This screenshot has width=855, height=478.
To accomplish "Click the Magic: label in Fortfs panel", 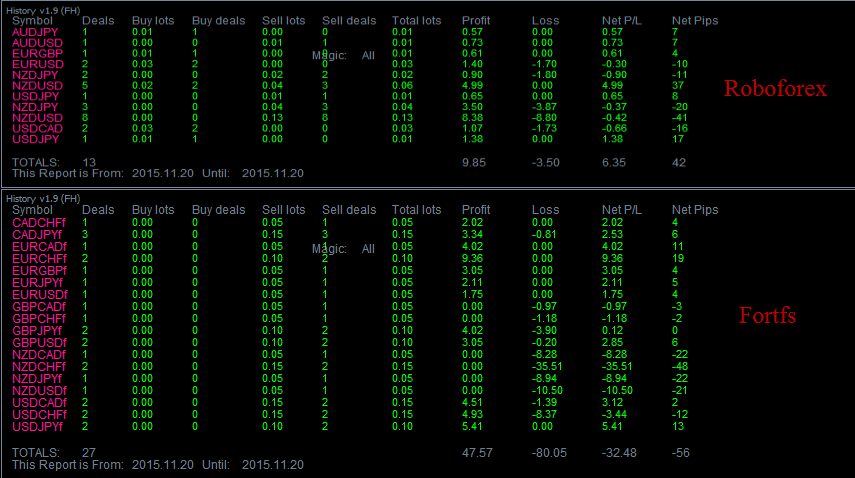I will (x=329, y=249).
